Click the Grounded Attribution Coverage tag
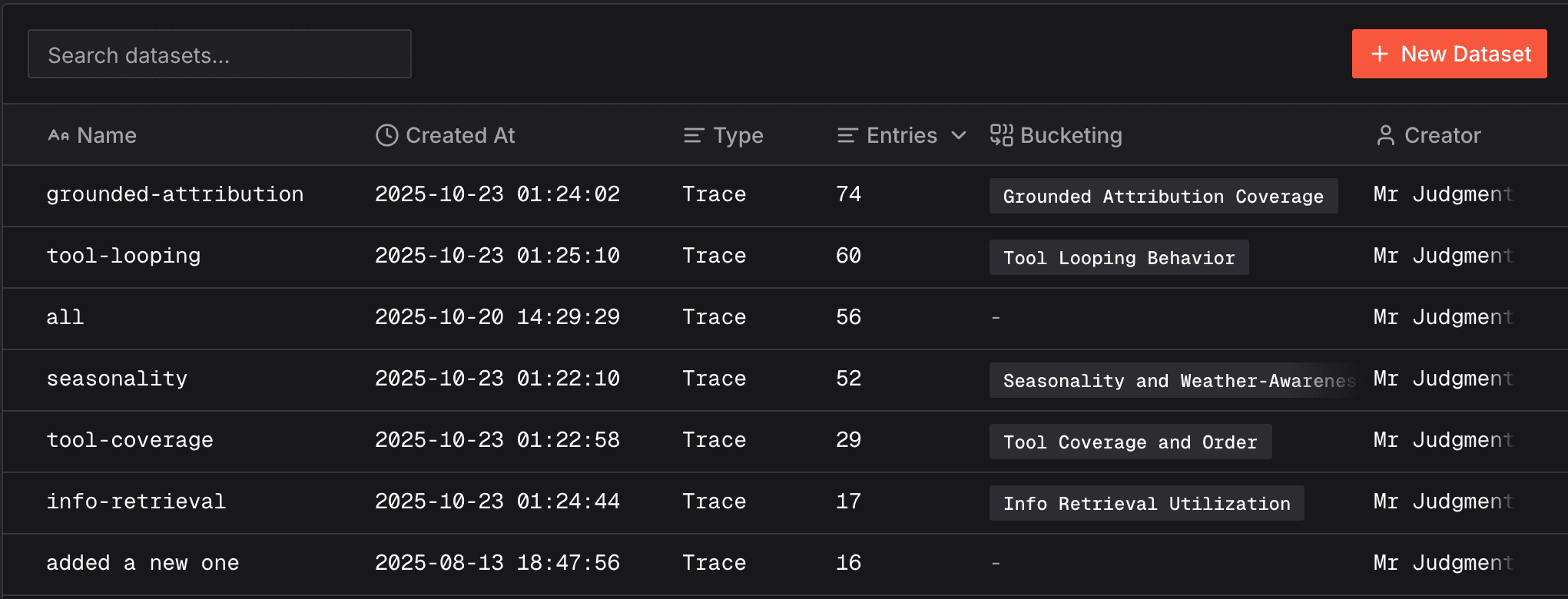 pos(1163,196)
